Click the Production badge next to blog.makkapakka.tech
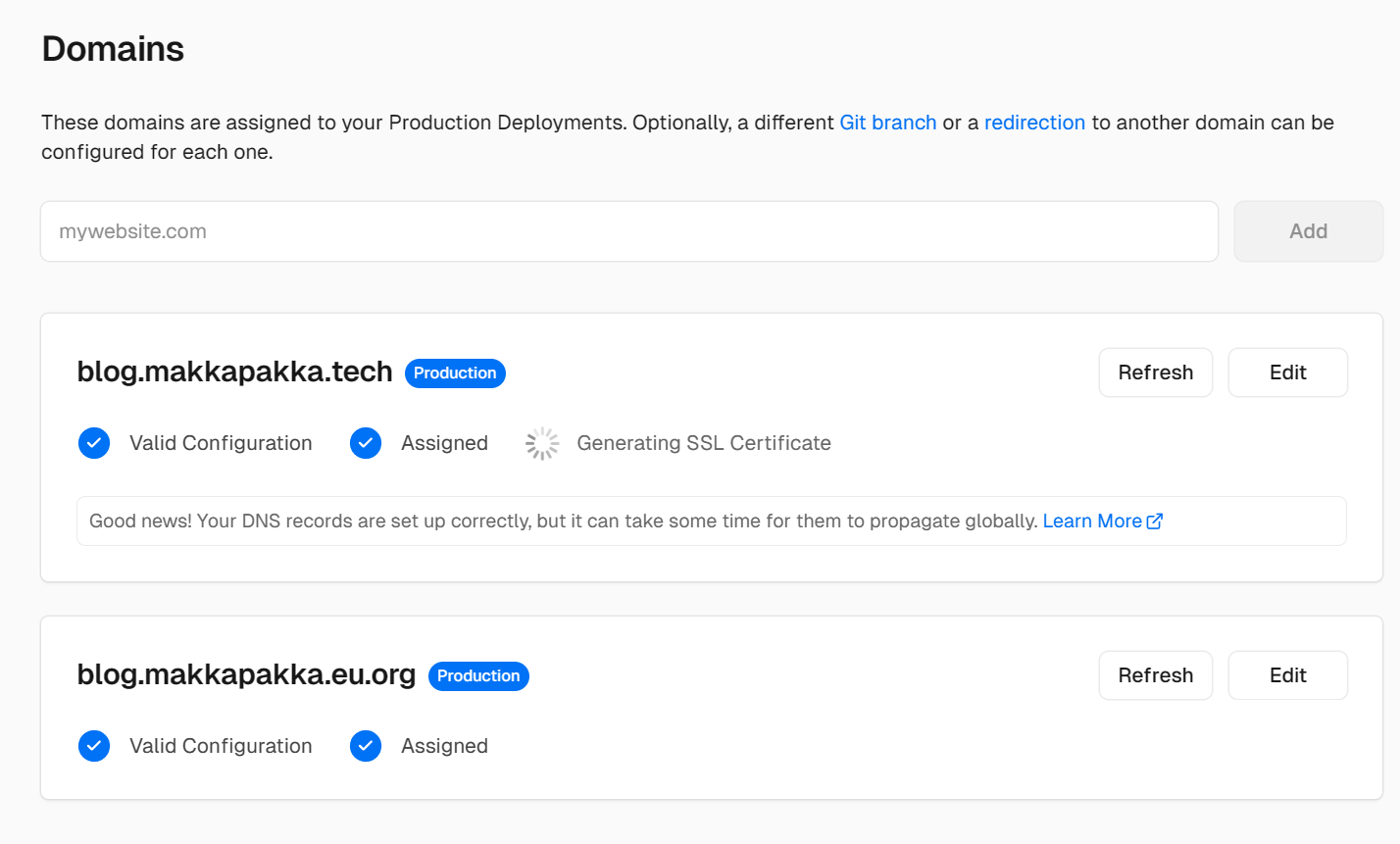The height and width of the screenshot is (844, 1400). pyautogui.click(x=455, y=373)
